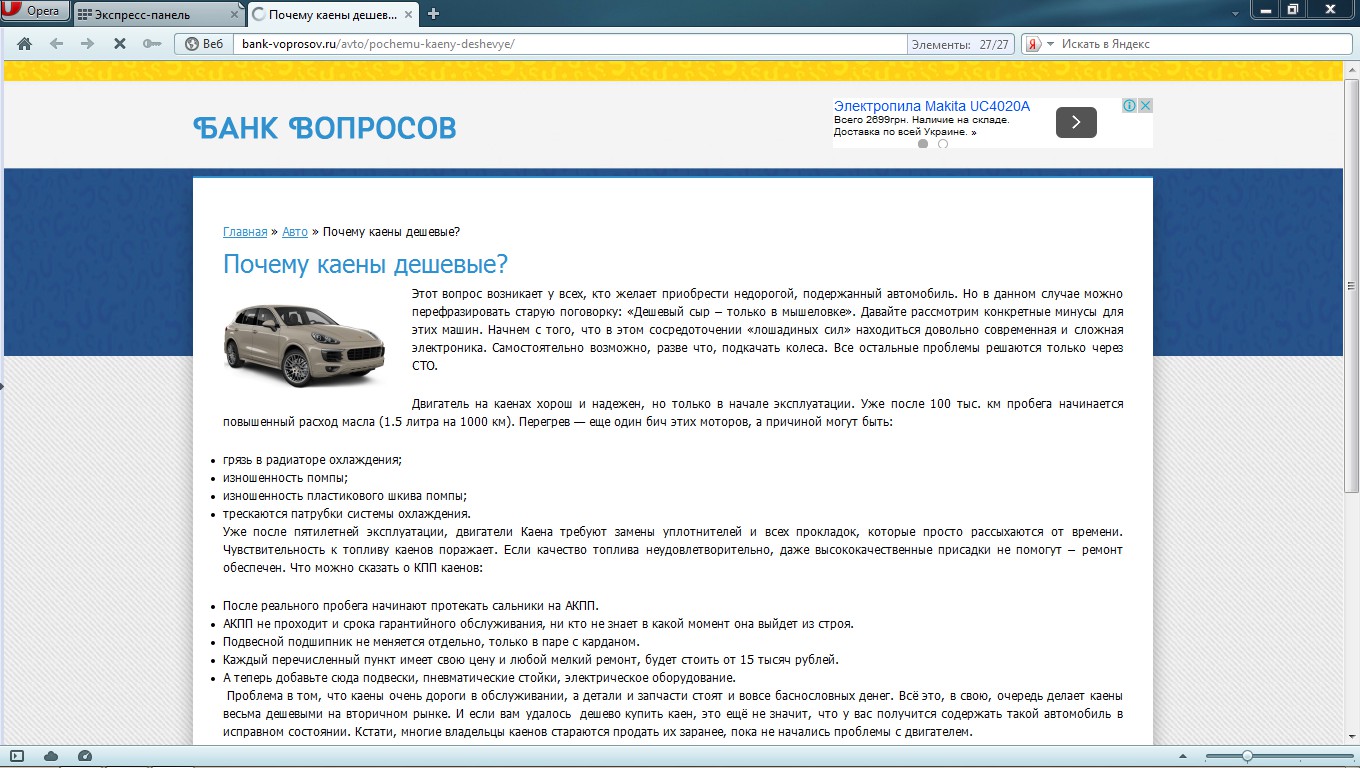
Task: Click the line about Подвесной подшипник
Action: tap(431, 642)
